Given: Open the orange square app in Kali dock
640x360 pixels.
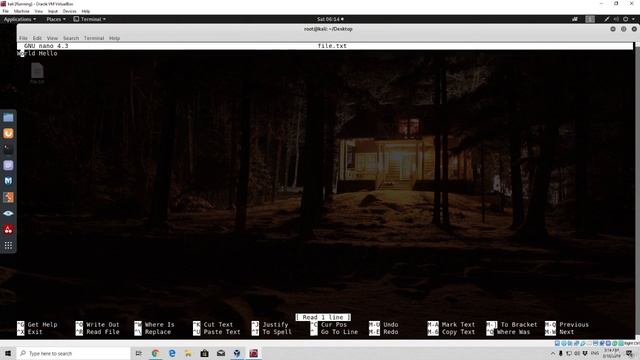Looking at the screenshot, I should point(8,197).
